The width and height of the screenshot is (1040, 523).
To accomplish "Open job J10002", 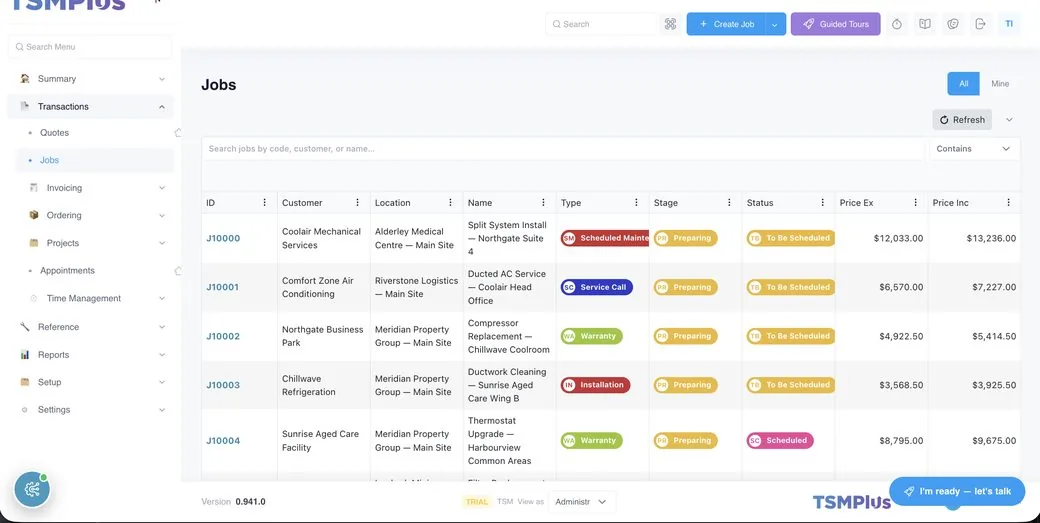I will click(x=223, y=336).
